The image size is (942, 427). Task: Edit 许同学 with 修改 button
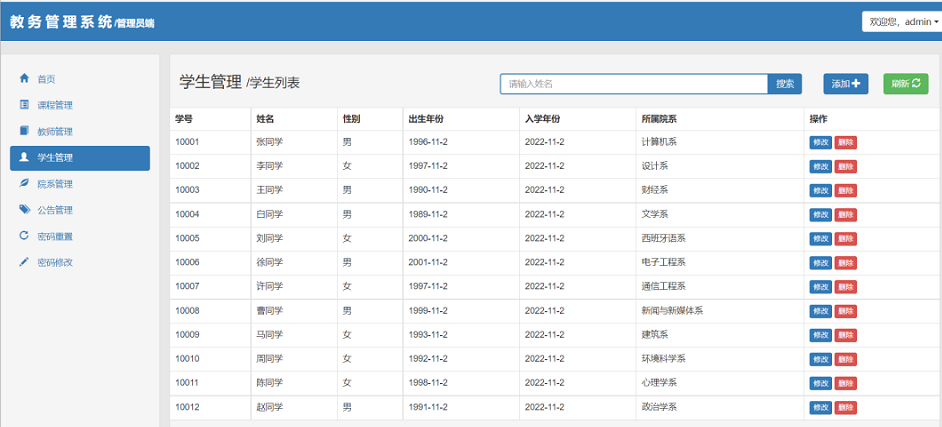click(820, 286)
